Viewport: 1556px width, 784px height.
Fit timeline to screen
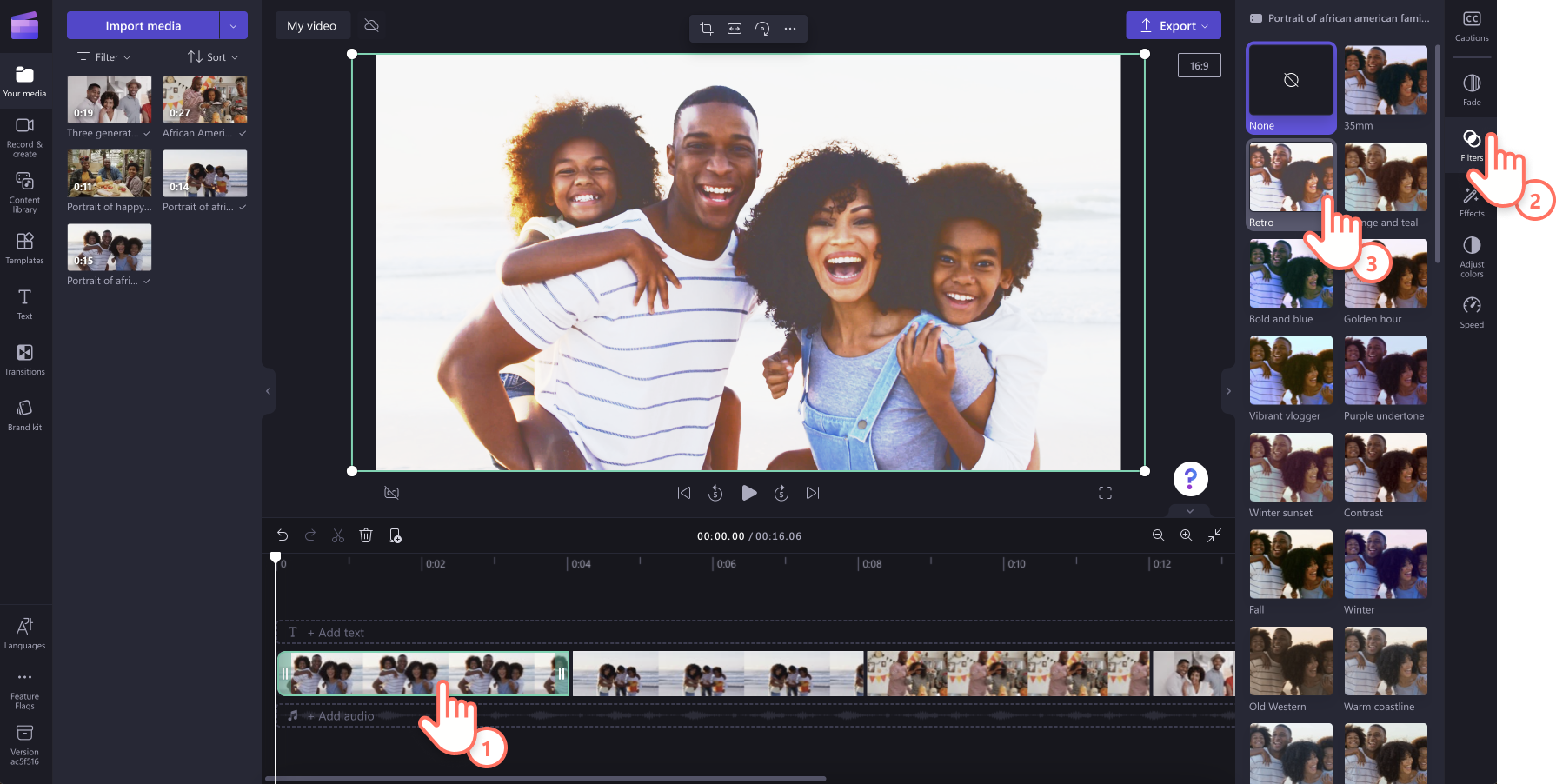click(x=1214, y=535)
